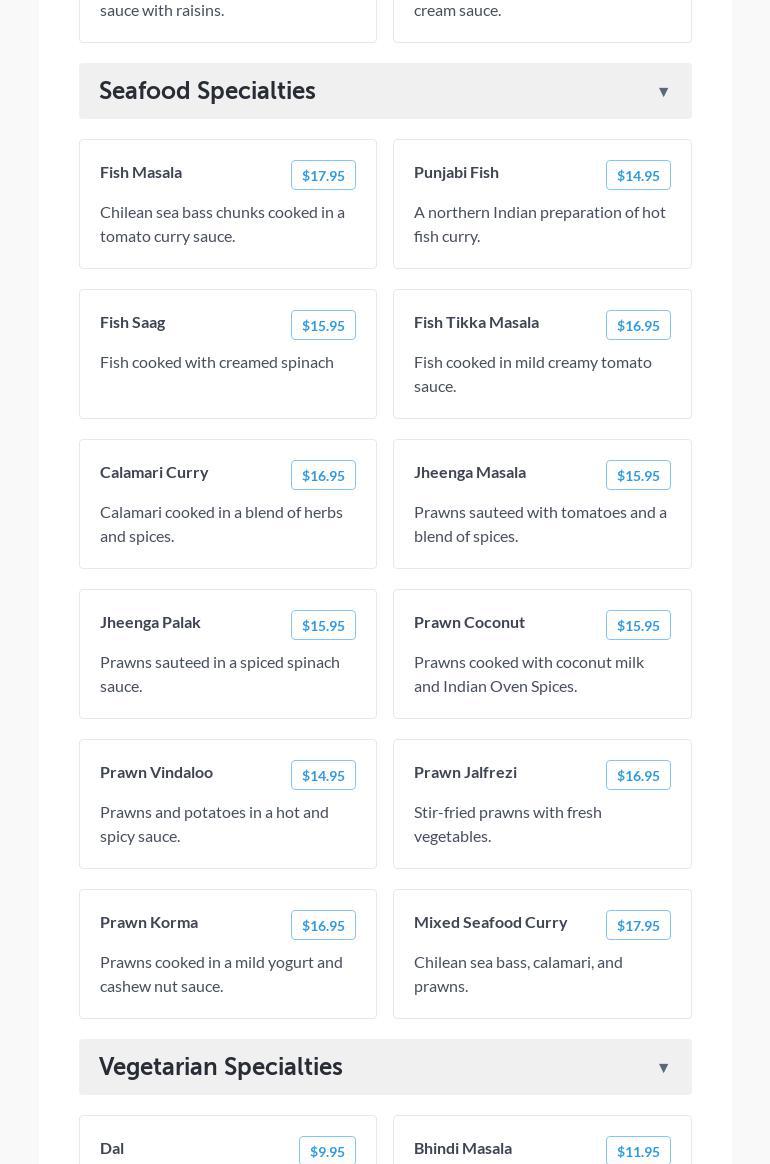The width and height of the screenshot is (770, 1164).
Task: Select the Fish Masala $17.95 price tag
Action: (323, 176)
